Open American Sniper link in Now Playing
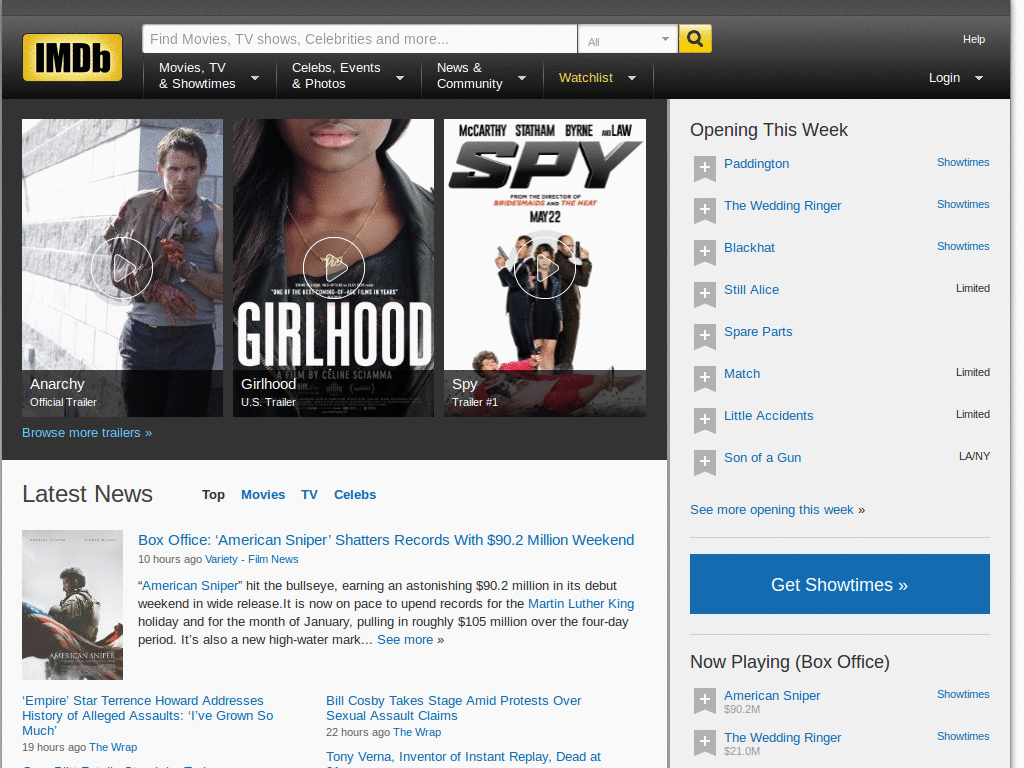 click(772, 696)
